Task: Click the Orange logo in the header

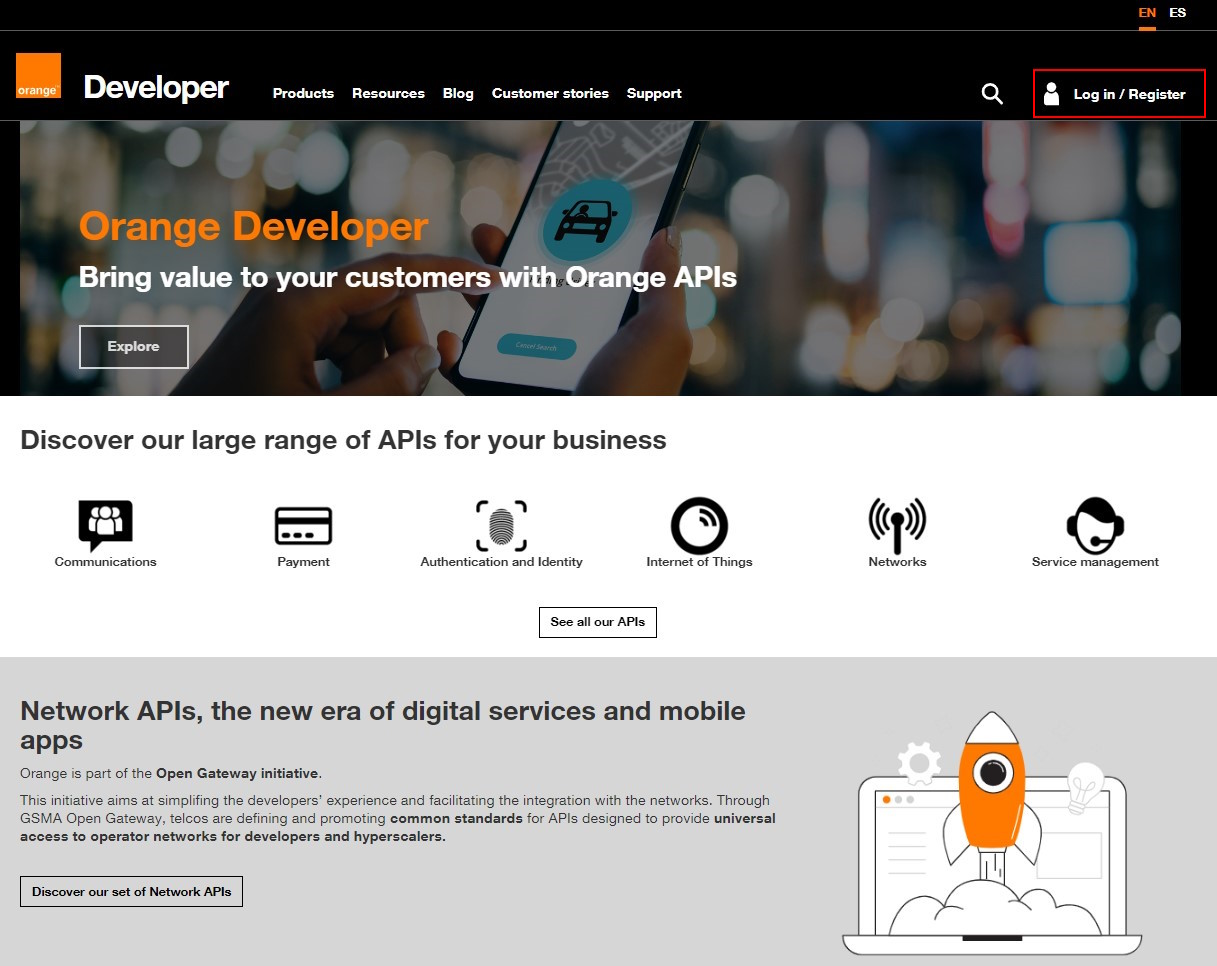Action: point(38,76)
